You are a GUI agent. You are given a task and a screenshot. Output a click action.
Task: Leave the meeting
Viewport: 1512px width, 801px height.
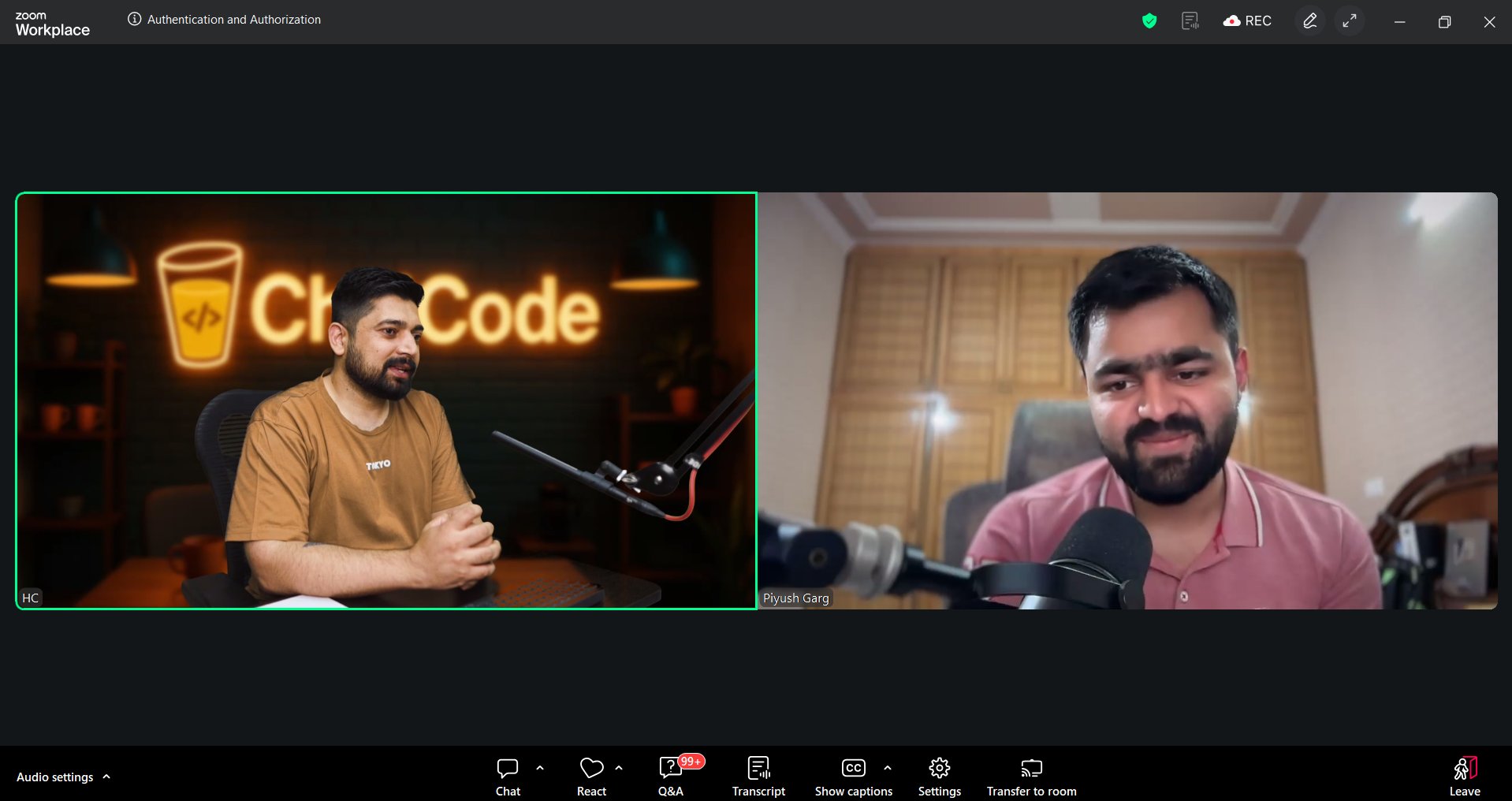pyautogui.click(x=1464, y=777)
